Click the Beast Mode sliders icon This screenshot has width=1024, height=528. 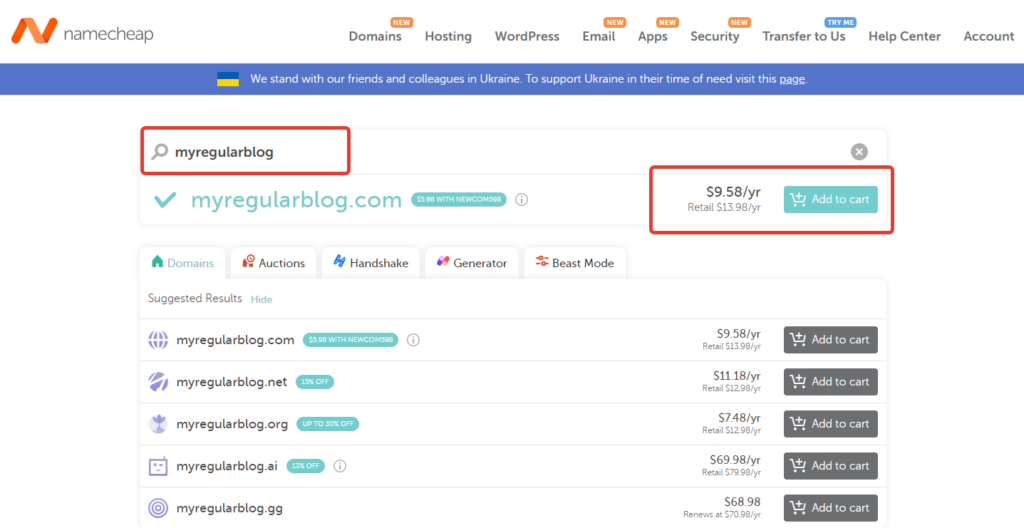pos(542,261)
